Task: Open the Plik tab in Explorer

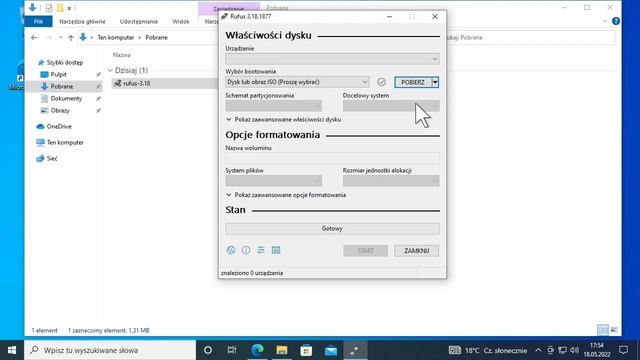Action: [x=38, y=21]
